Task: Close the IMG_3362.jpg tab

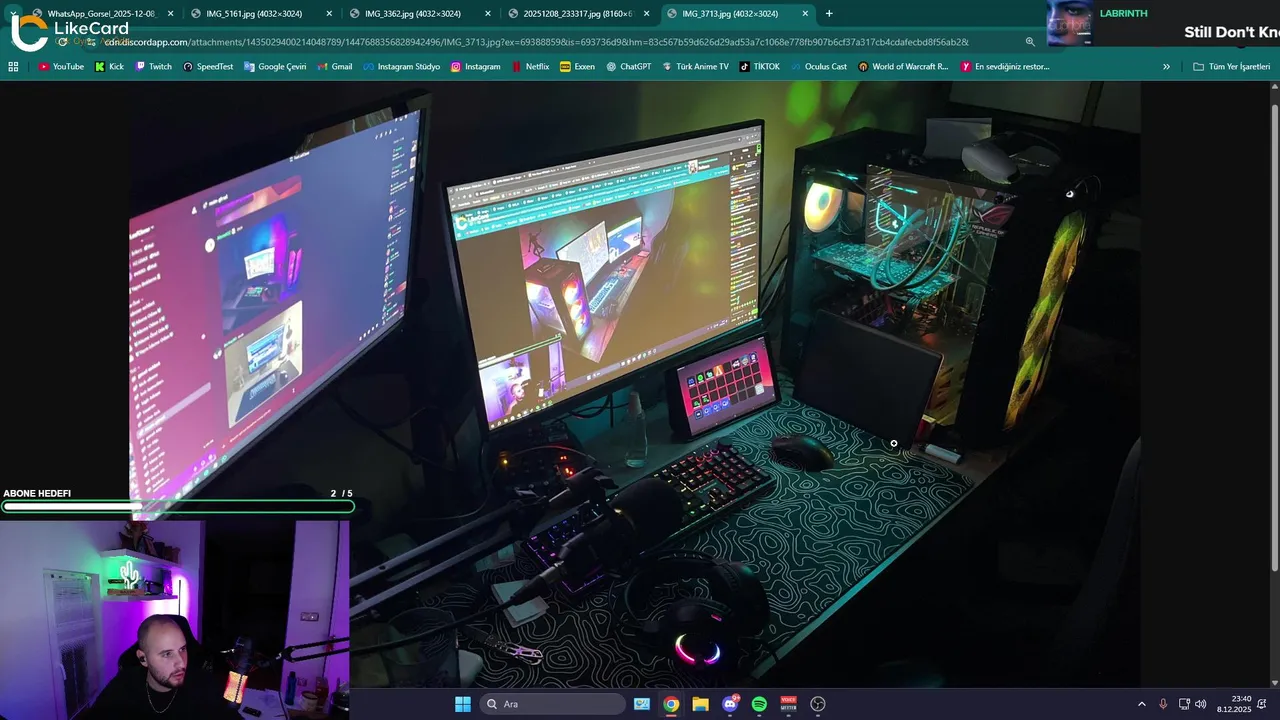Action: click(x=487, y=14)
